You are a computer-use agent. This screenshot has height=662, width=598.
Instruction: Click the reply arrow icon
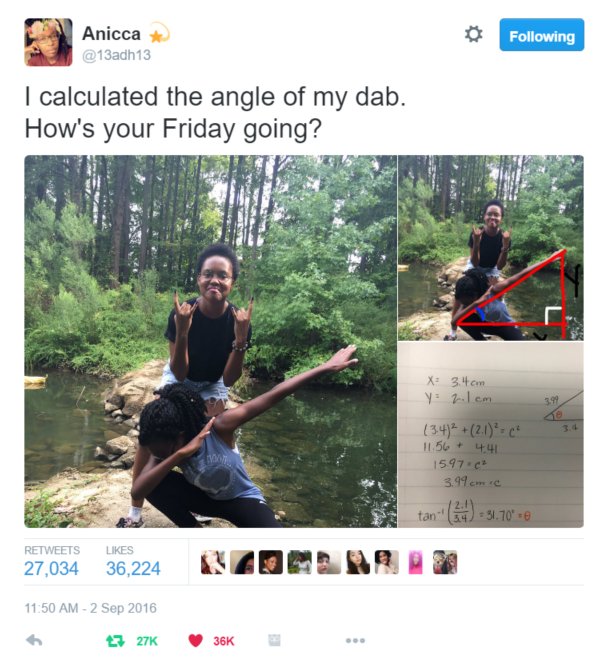pos(34,640)
